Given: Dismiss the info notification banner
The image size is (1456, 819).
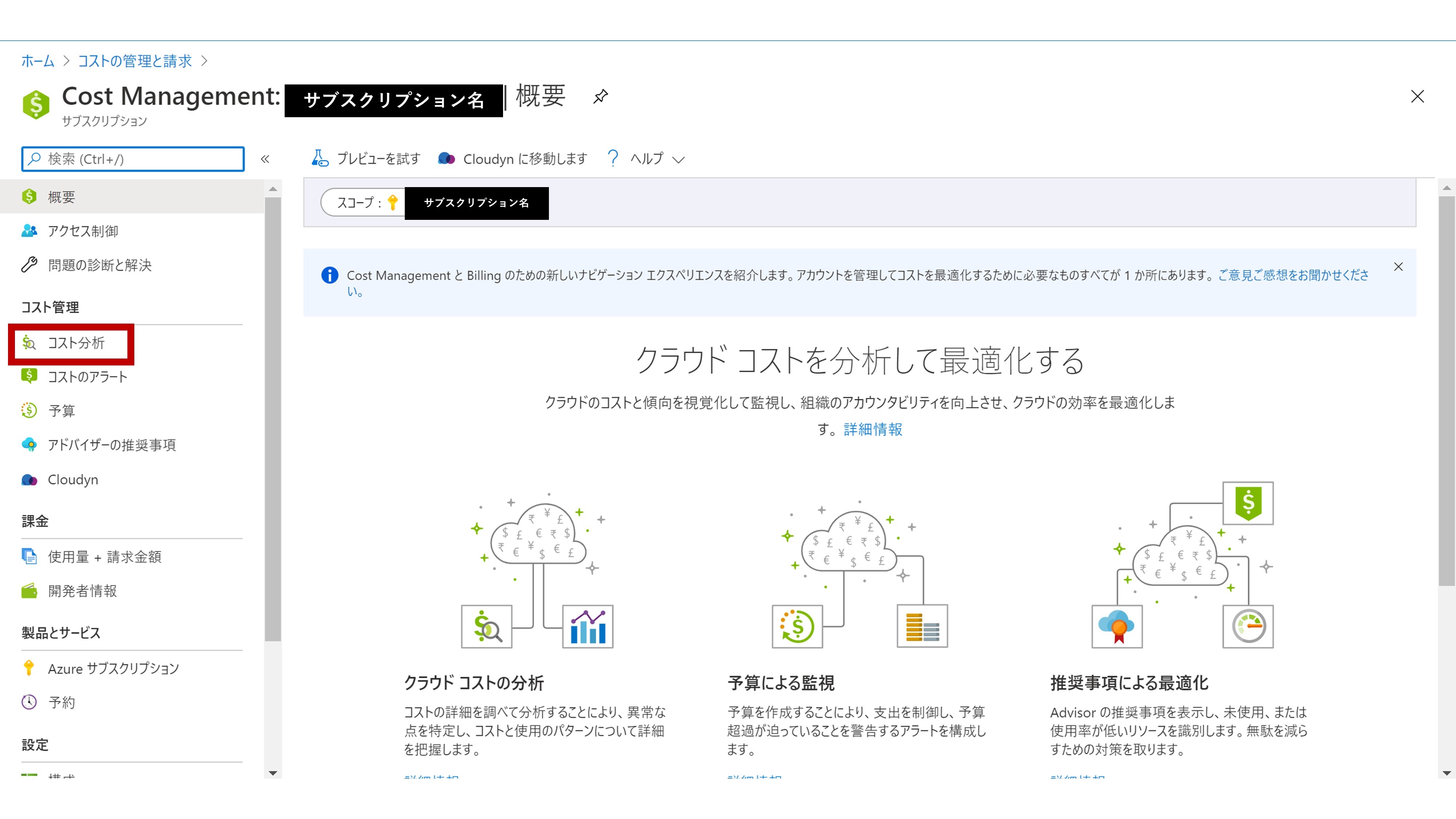Looking at the screenshot, I should pyautogui.click(x=1398, y=267).
